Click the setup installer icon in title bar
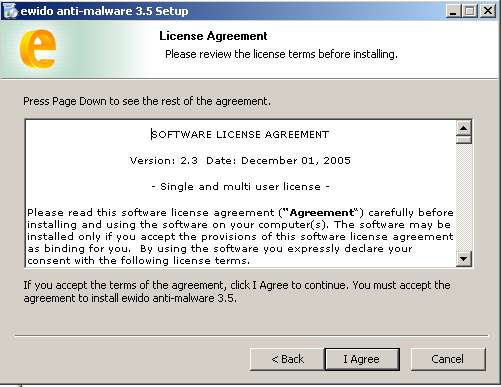 (10, 11)
